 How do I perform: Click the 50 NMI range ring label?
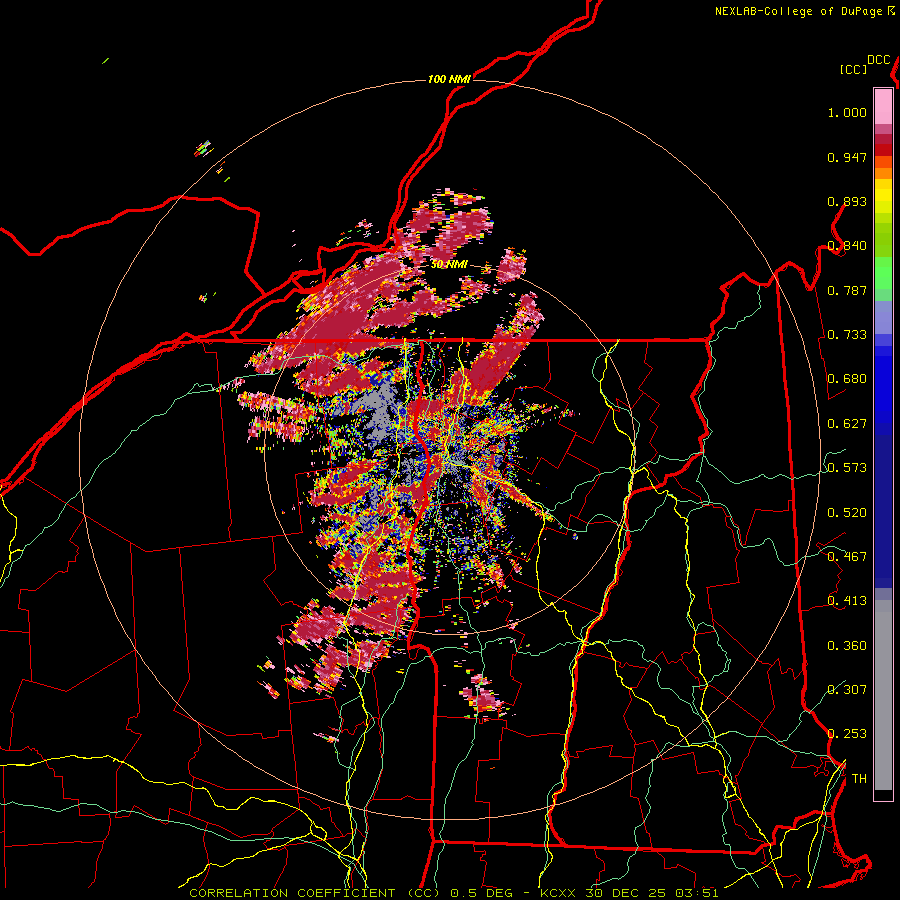tap(449, 265)
